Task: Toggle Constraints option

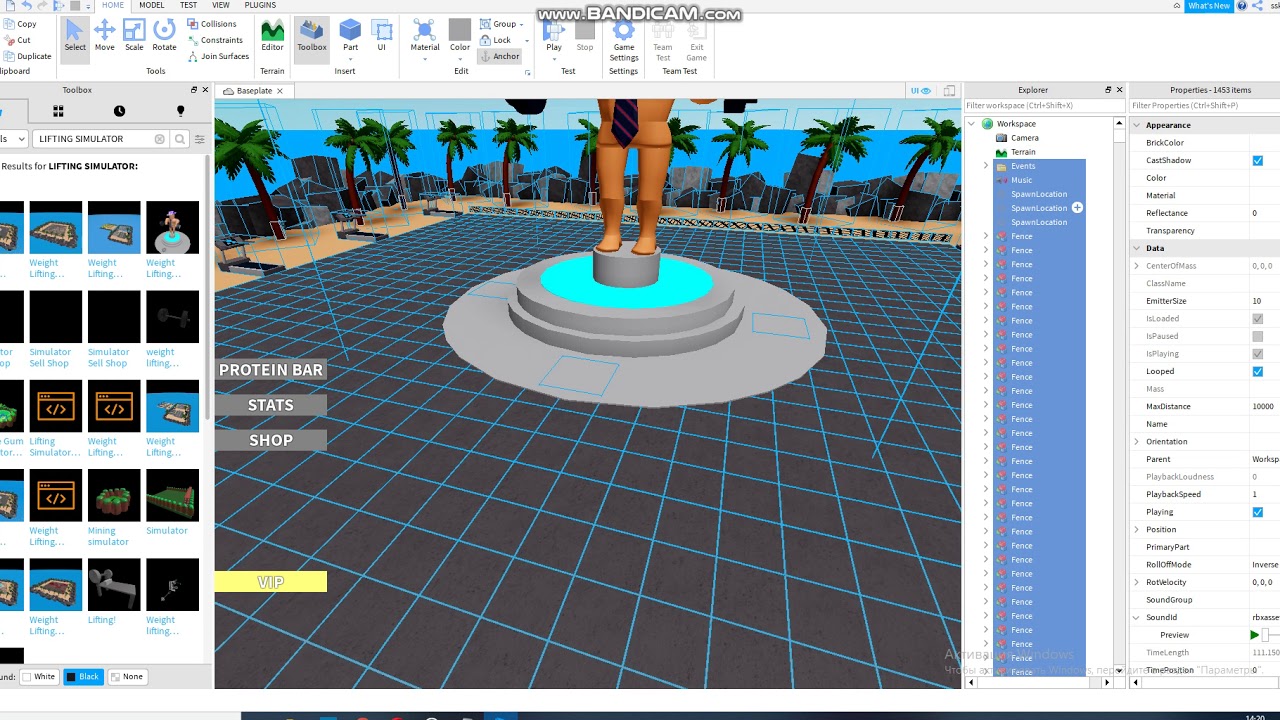Action: [x=215, y=40]
